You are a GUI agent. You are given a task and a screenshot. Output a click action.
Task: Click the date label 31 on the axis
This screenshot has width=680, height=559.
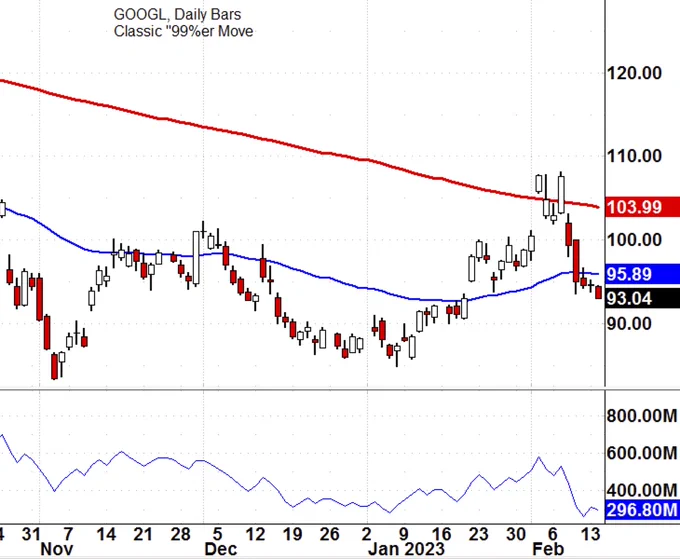click(32, 534)
